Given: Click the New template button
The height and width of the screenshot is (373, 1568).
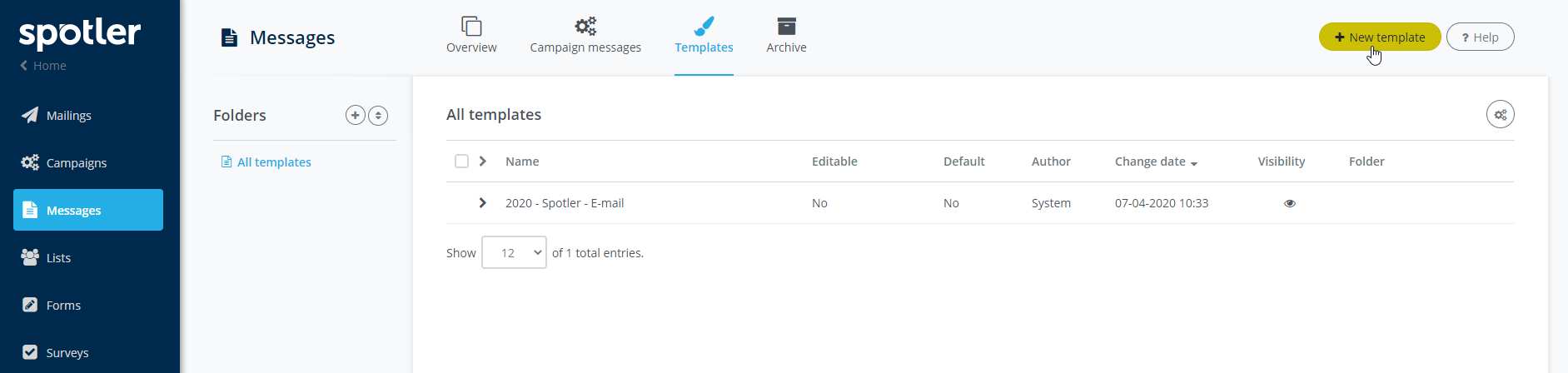Looking at the screenshot, I should click(x=1379, y=37).
